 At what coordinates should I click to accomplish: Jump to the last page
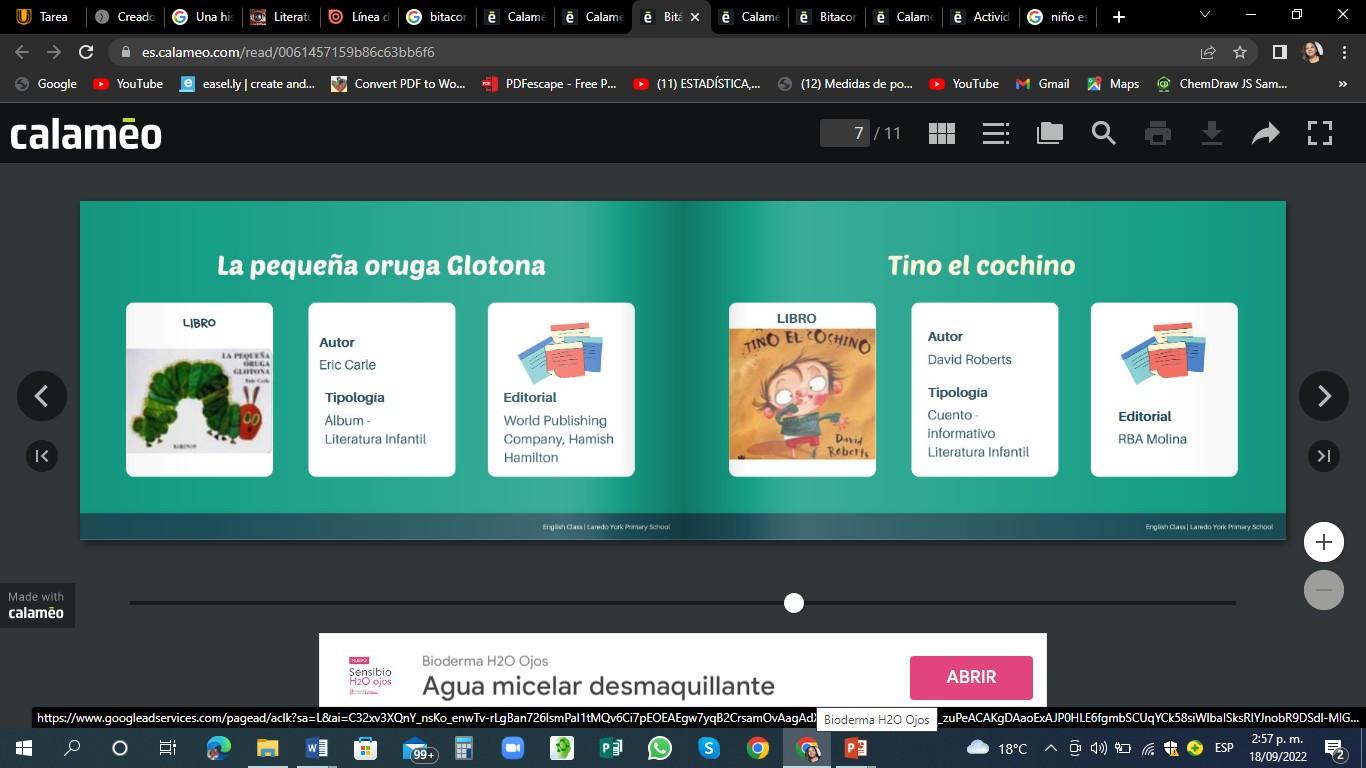(1324, 456)
